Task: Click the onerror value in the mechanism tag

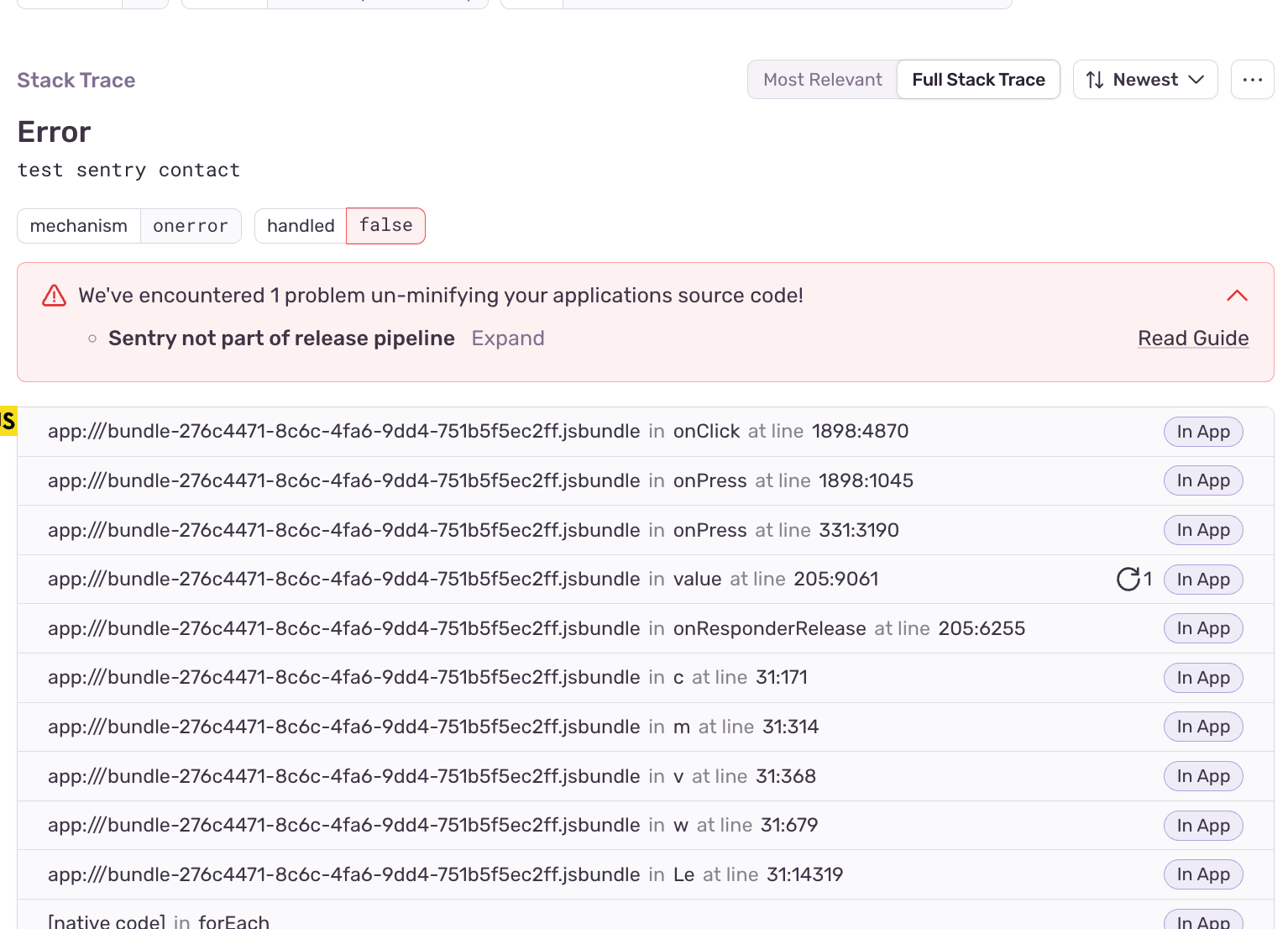Action: click(x=191, y=225)
